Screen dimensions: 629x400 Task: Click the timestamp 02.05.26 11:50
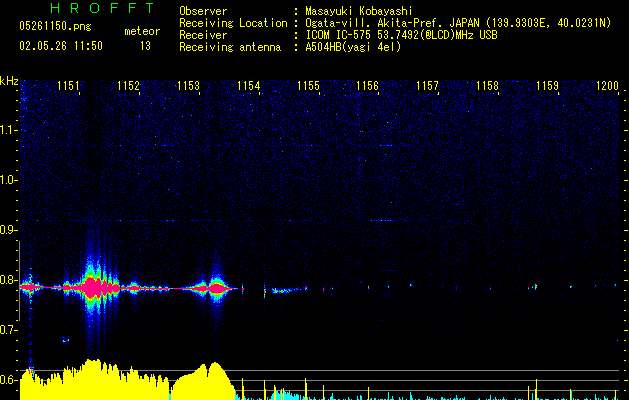61,46
